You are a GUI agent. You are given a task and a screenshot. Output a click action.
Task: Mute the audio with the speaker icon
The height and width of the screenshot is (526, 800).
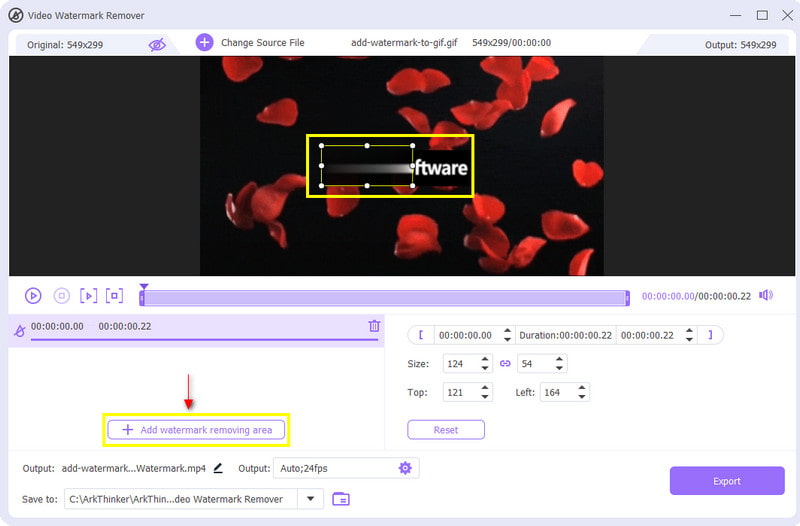tap(766, 295)
